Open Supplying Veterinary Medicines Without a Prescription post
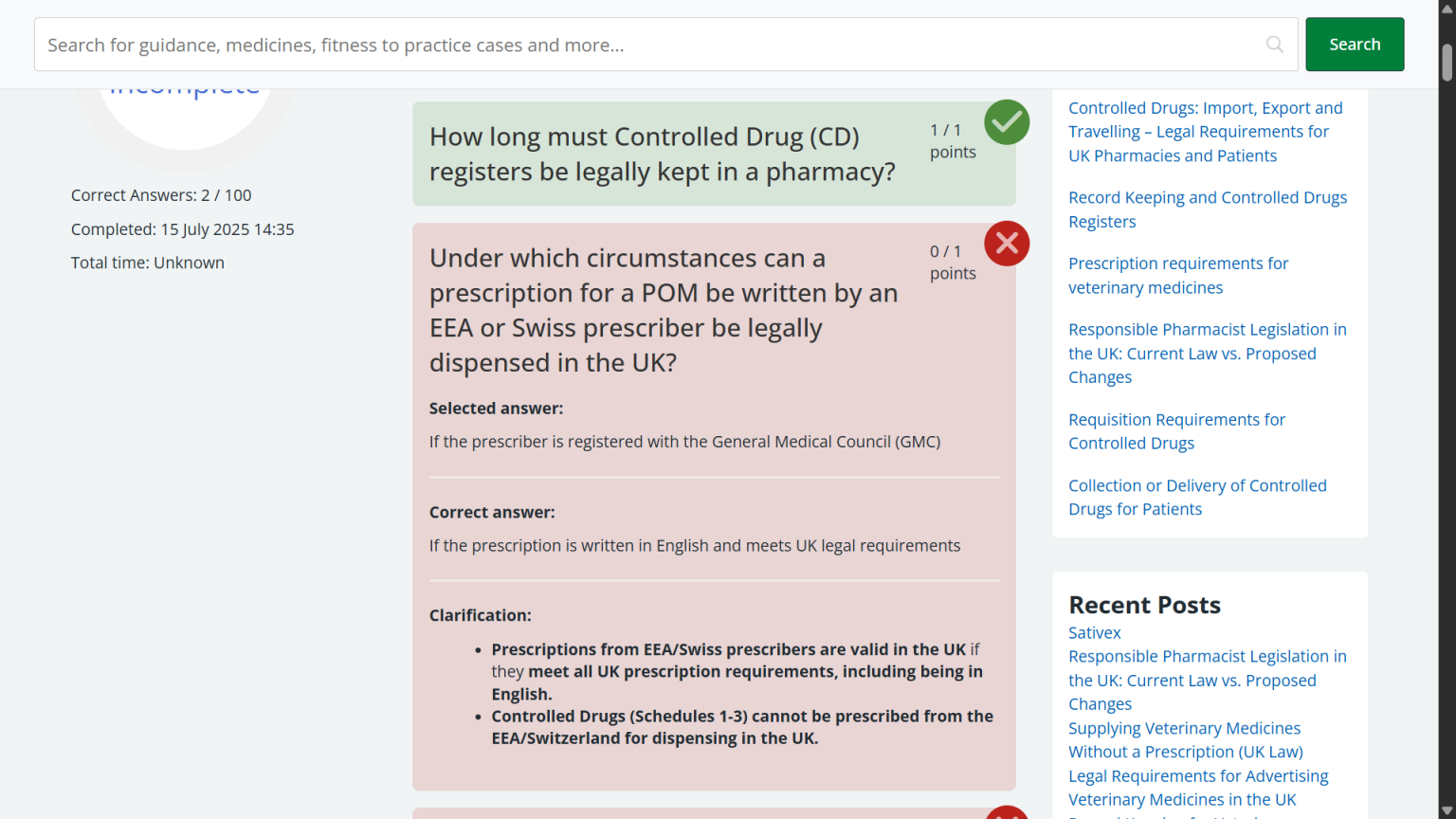 tap(1185, 740)
